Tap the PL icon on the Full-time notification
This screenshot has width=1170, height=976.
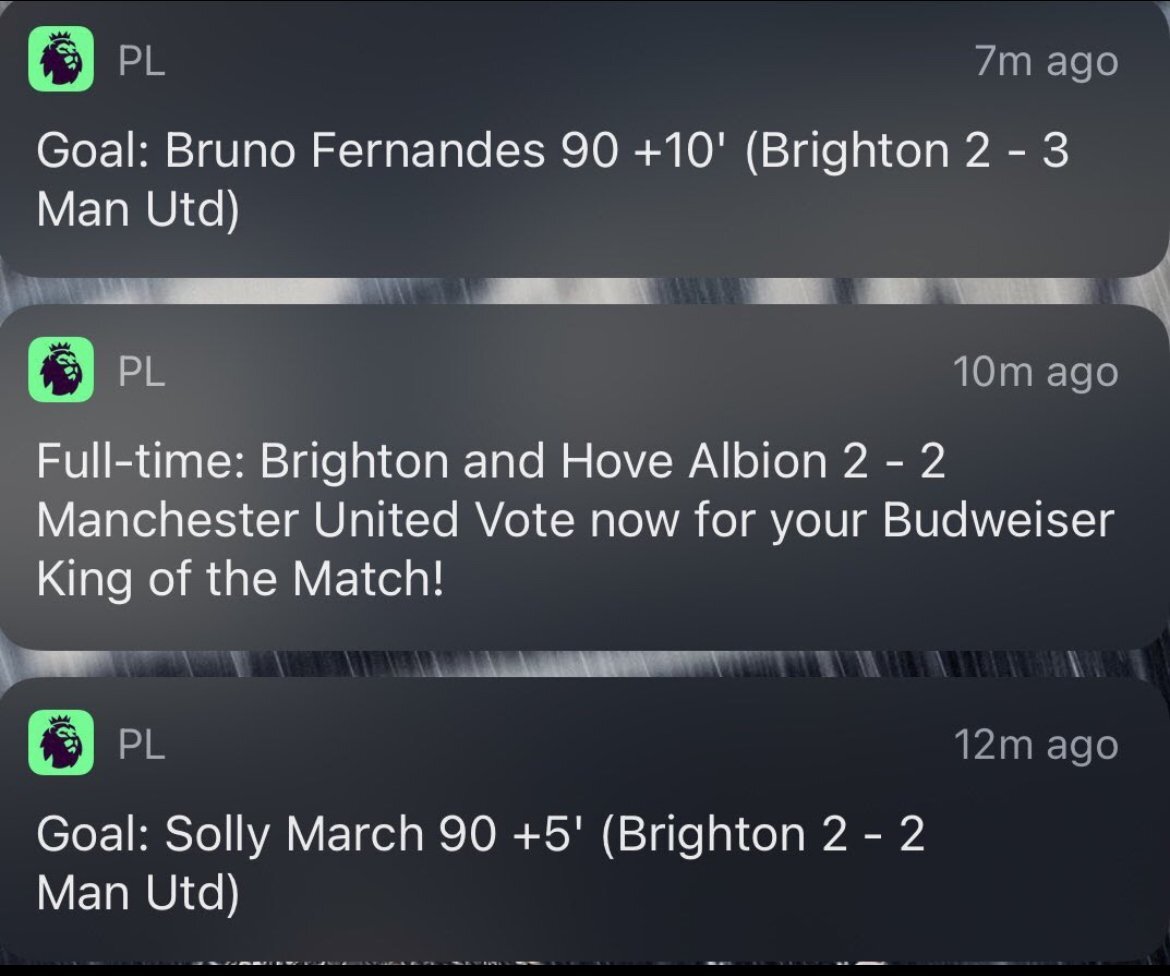[x=61, y=371]
